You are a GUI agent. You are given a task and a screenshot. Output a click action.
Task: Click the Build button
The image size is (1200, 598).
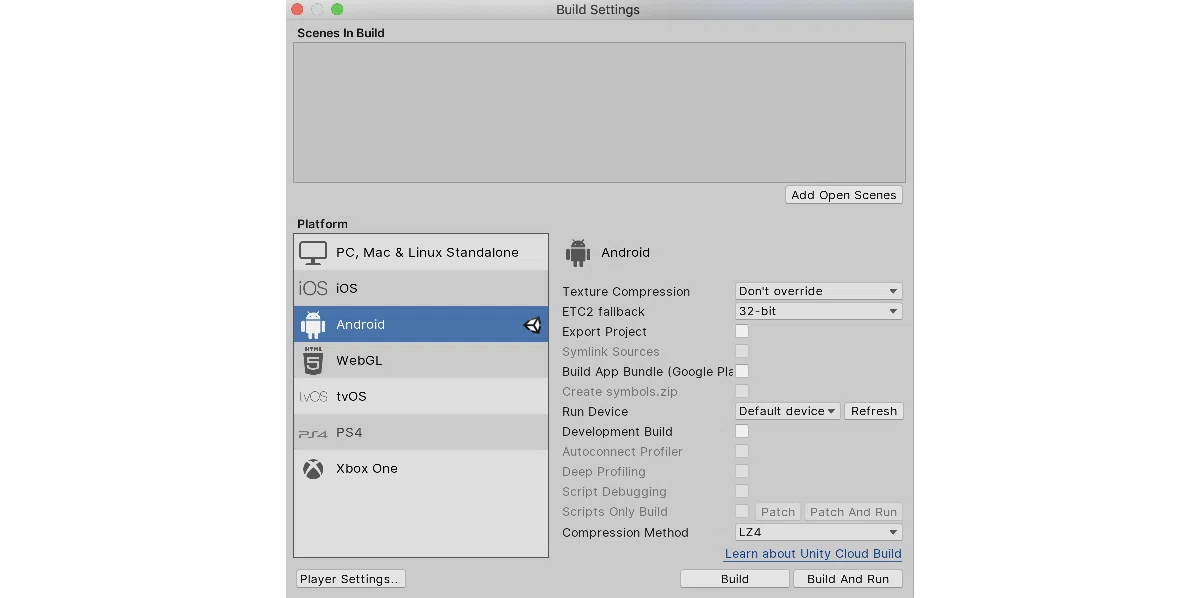coord(735,579)
